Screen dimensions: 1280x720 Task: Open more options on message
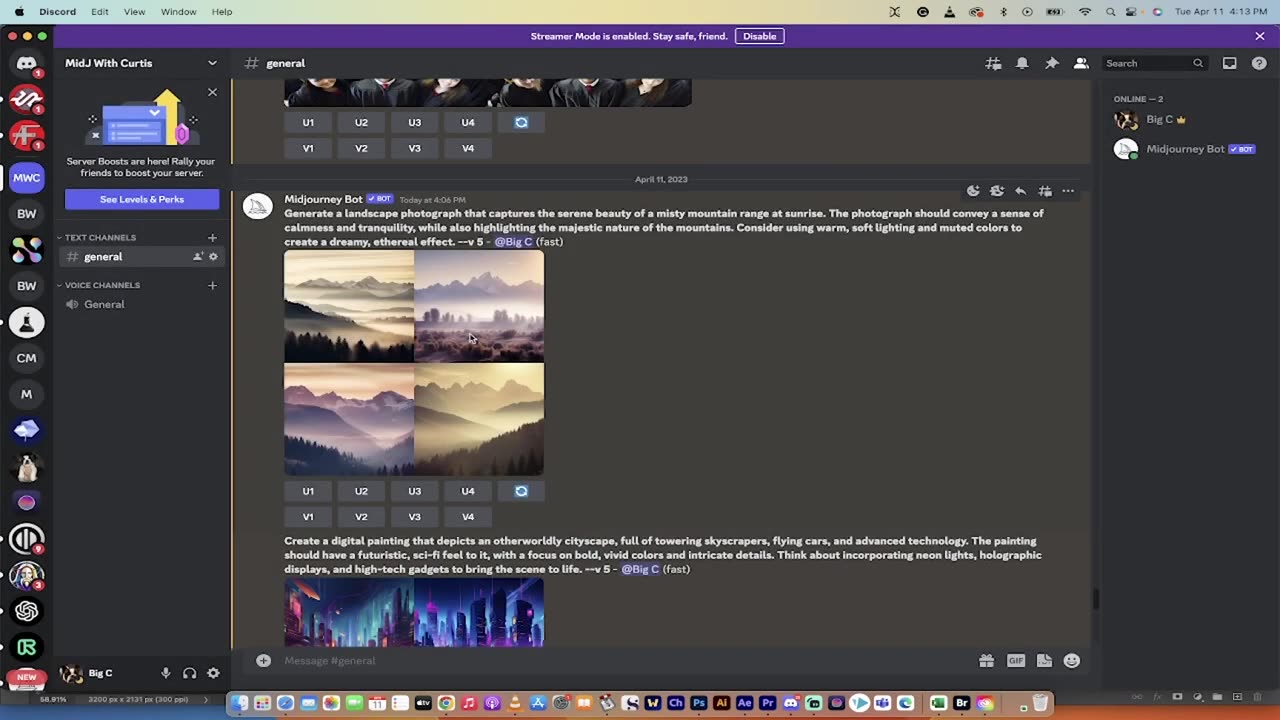click(x=1068, y=191)
